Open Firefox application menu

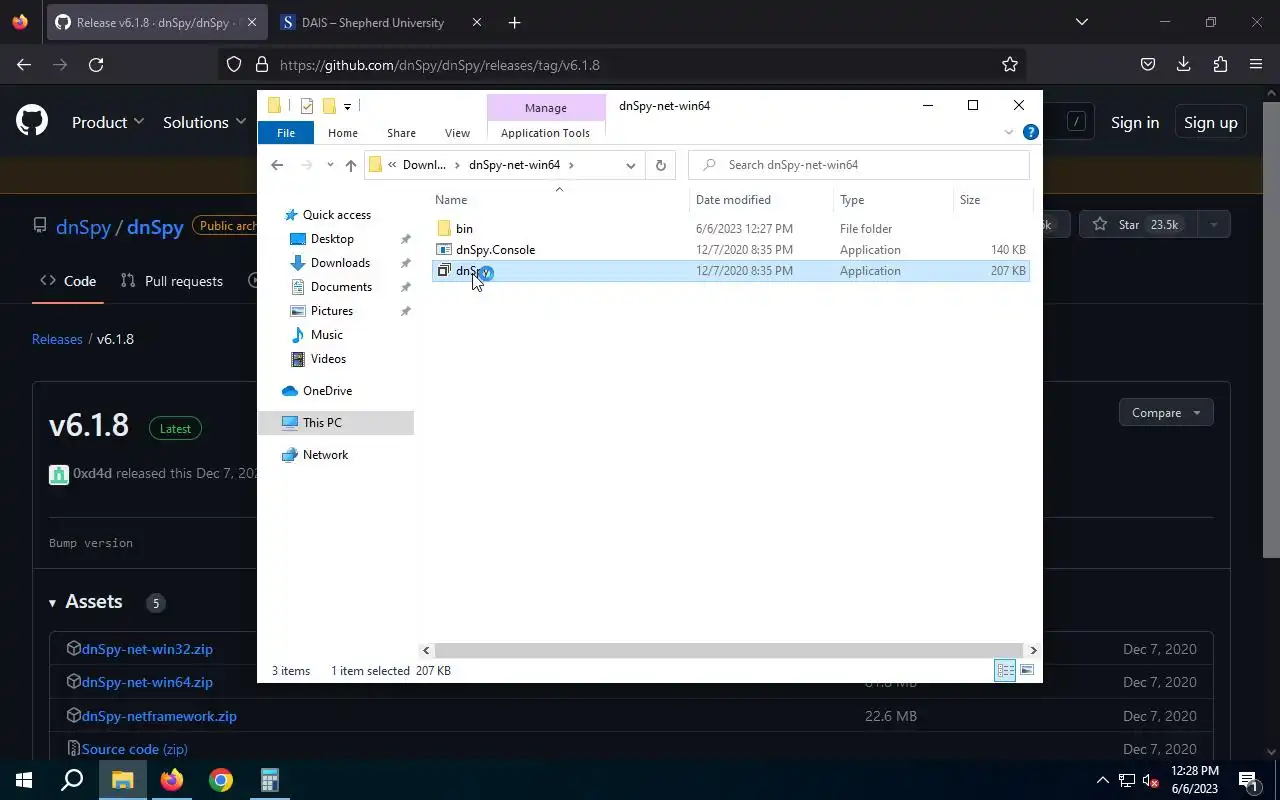tap(1256, 64)
